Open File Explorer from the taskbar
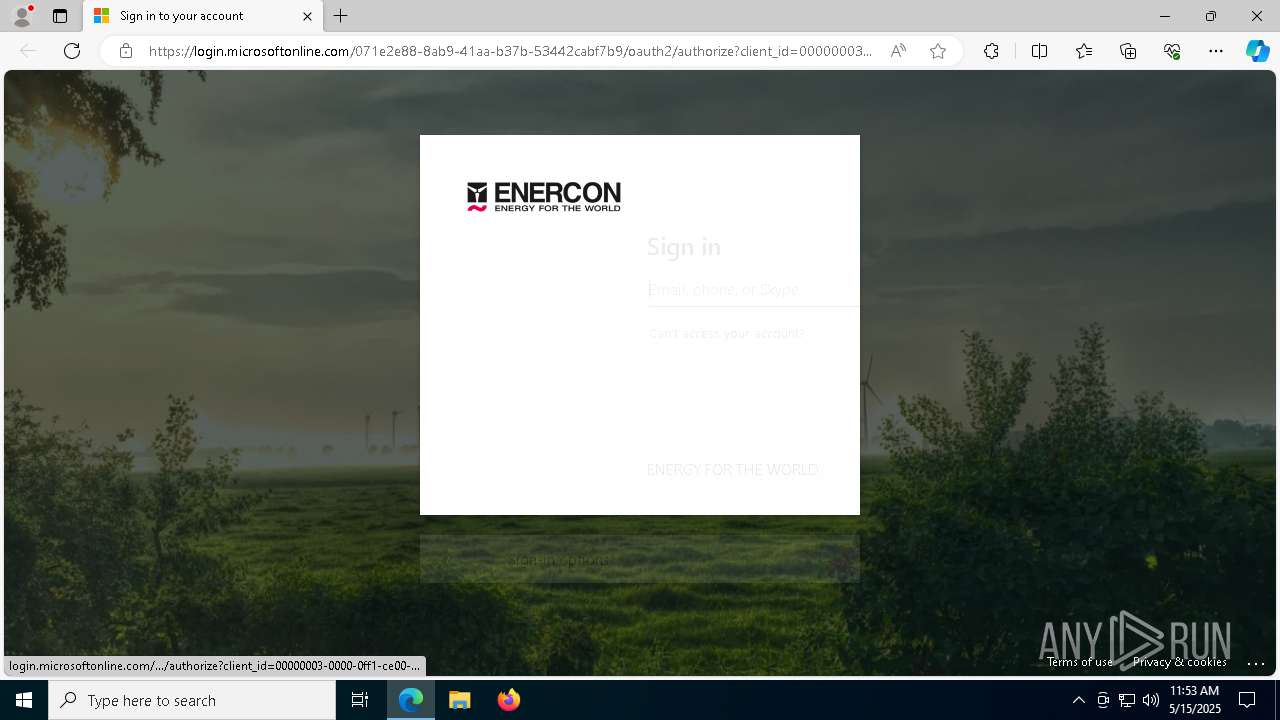The width and height of the screenshot is (1280, 720). pyautogui.click(x=460, y=700)
